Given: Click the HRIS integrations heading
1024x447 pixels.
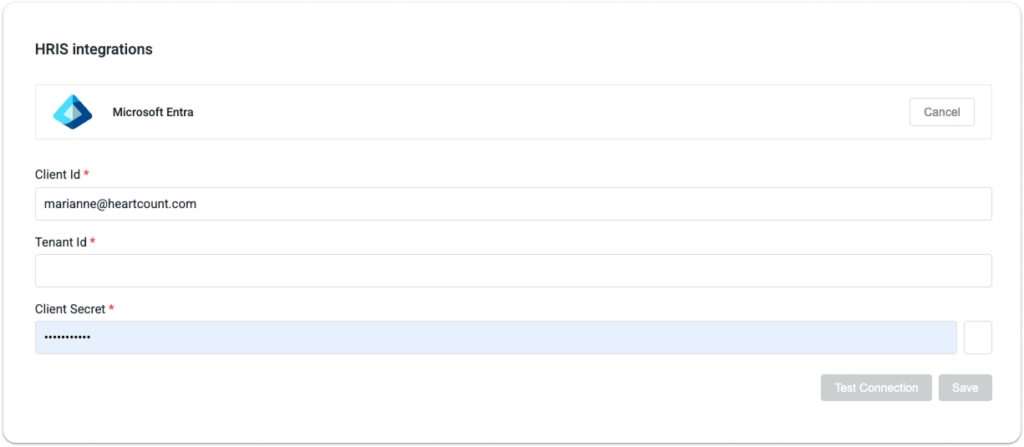Looking at the screenshot, I should click(93, 49).
